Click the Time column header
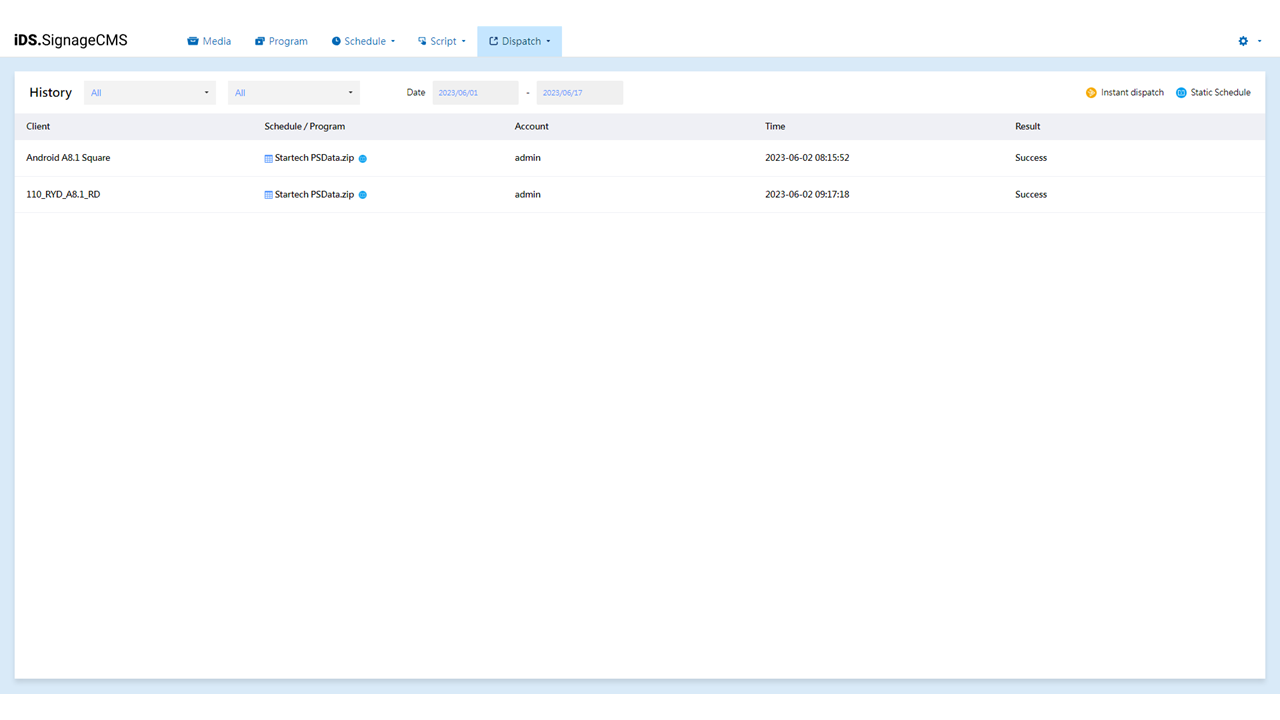The height and width of the screenshot is (720, 1280). 775,126
